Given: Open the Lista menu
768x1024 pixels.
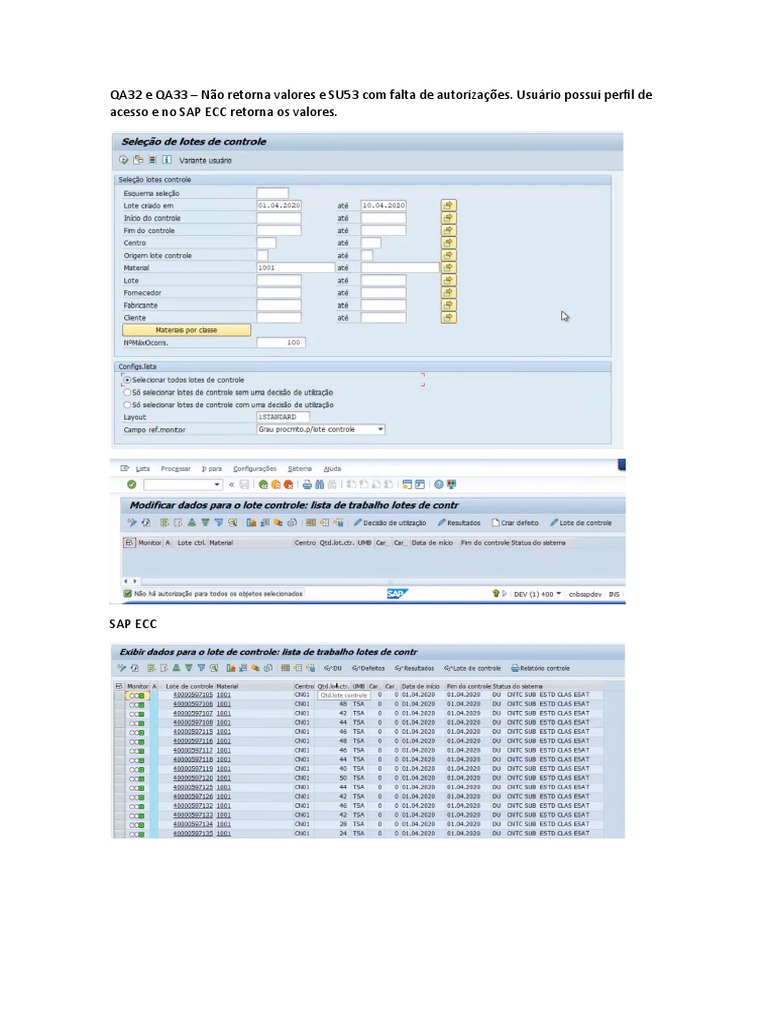Looking at the screenshot, I should click(142, 469).
